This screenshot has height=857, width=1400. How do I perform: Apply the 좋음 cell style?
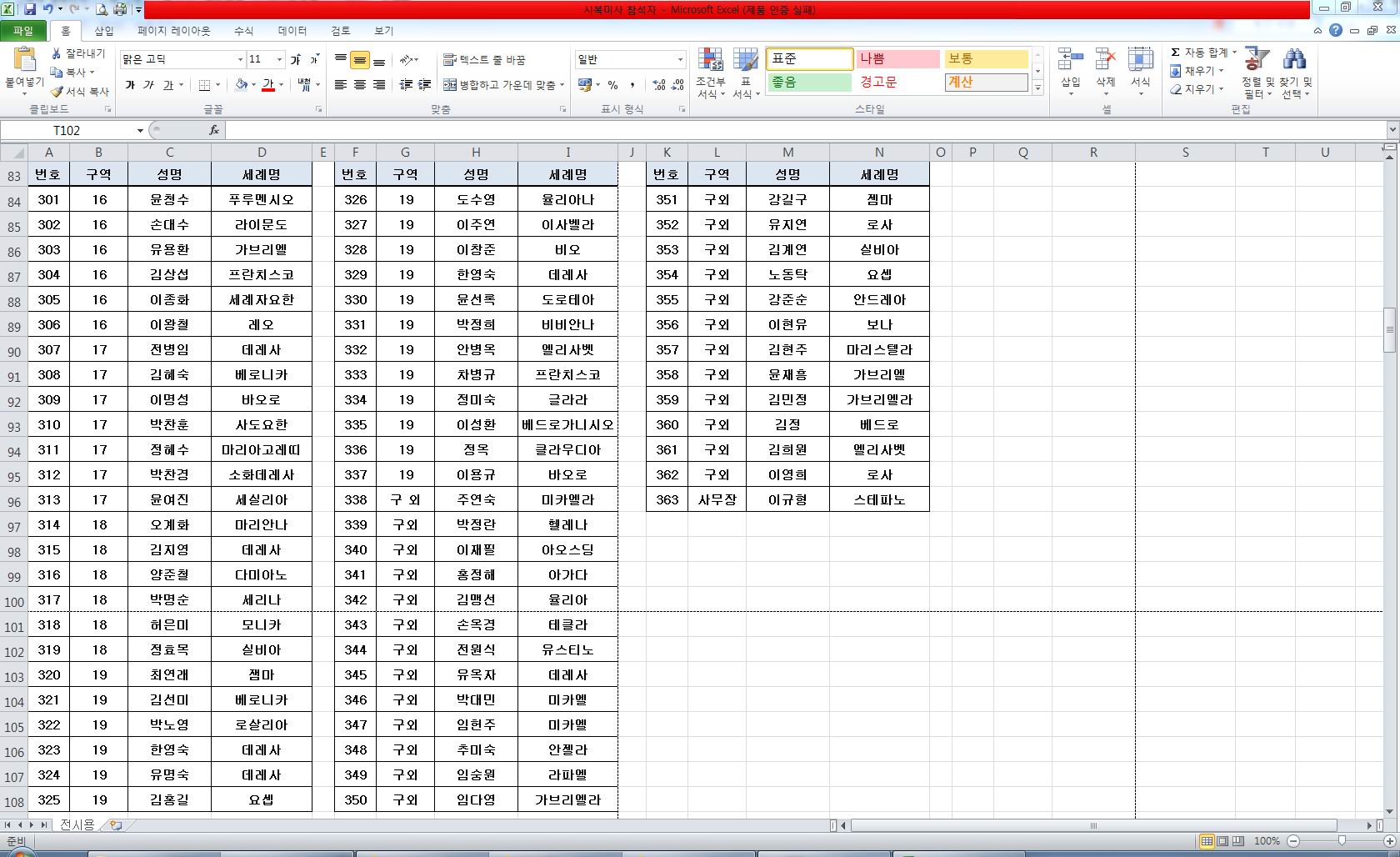(809, 83)
